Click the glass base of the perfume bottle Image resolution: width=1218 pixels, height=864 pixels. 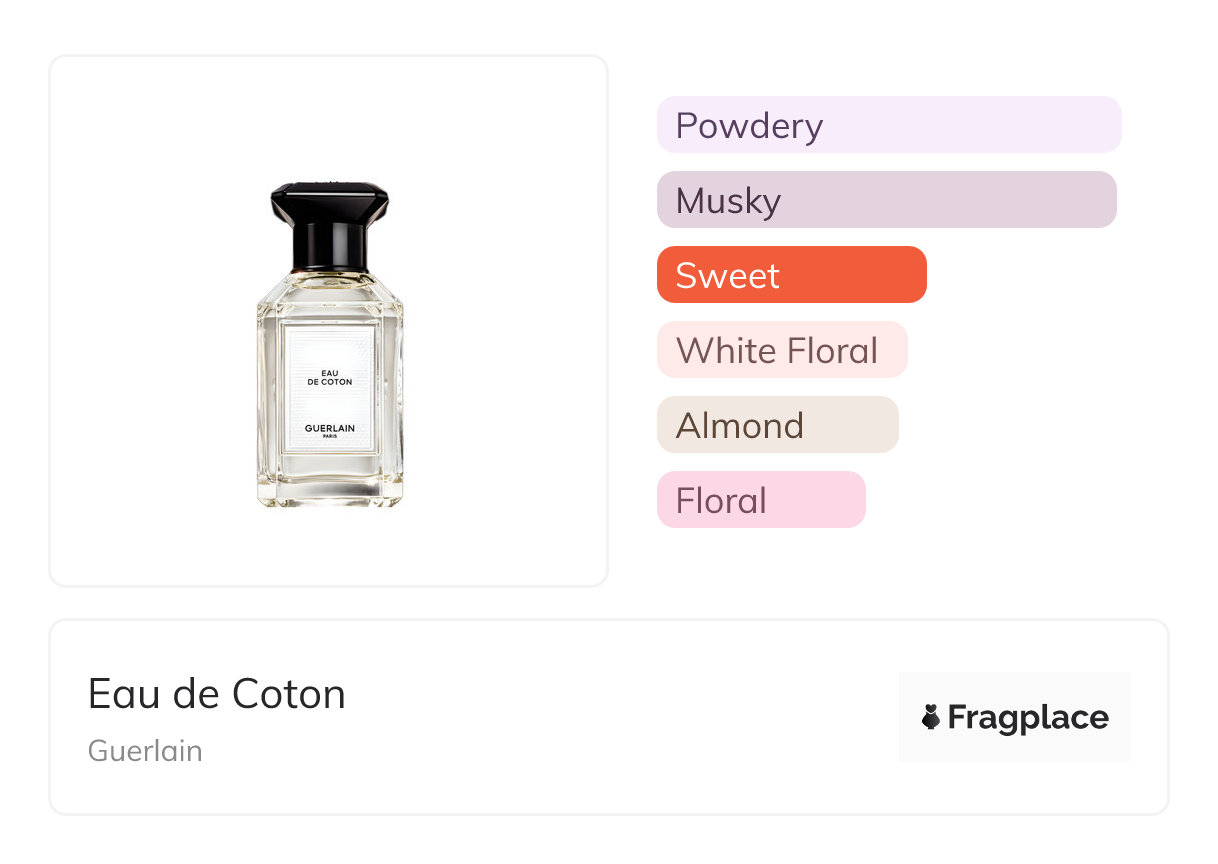tap(329, 490)
